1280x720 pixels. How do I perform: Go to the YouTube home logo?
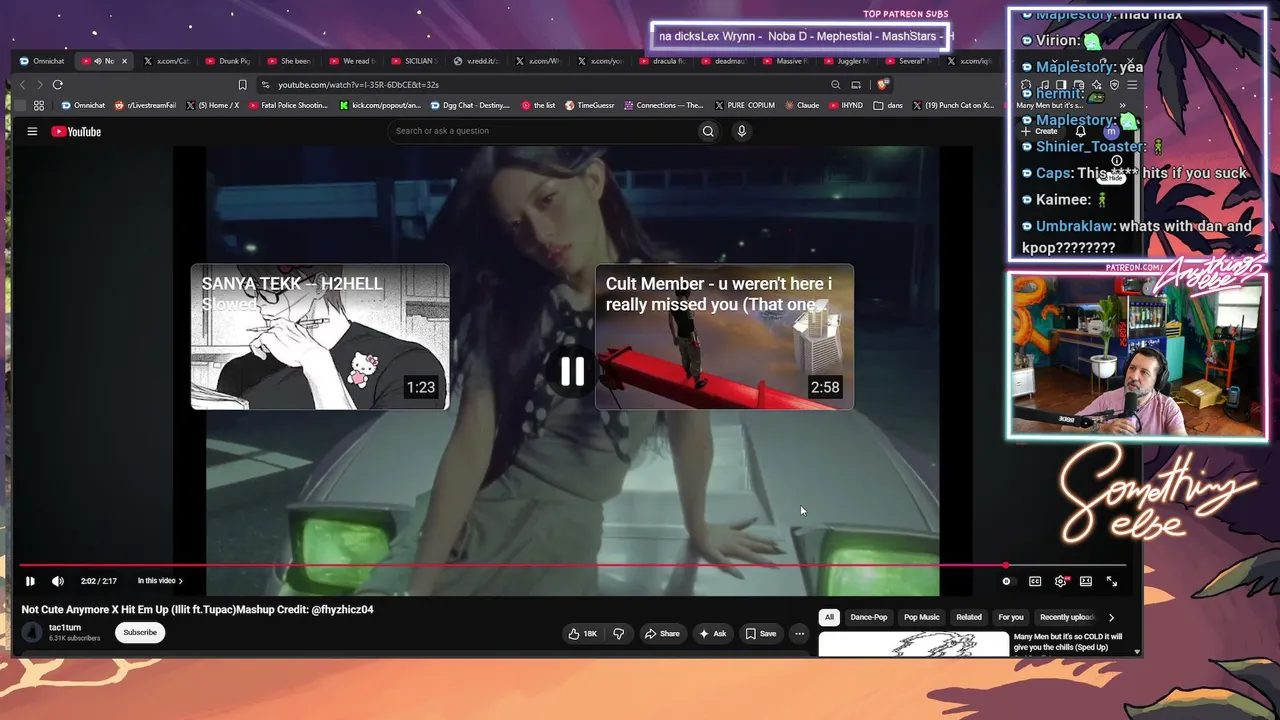[x=77, y=131]
